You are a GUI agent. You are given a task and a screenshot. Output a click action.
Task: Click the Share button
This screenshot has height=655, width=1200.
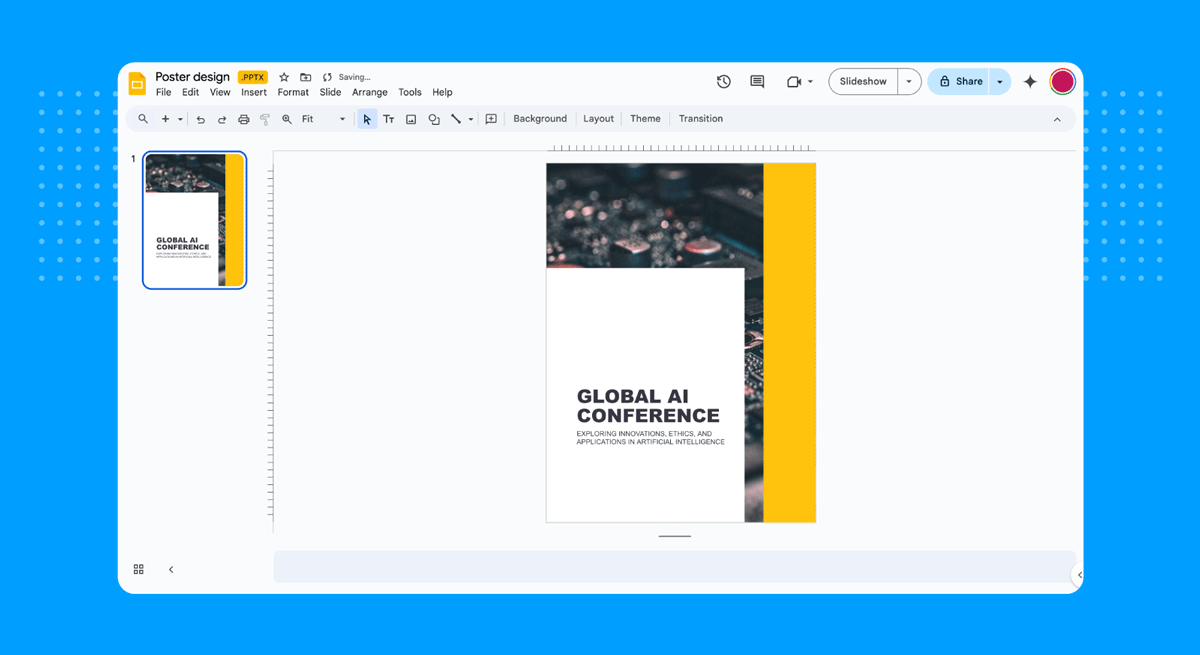(x=959, y=82)
